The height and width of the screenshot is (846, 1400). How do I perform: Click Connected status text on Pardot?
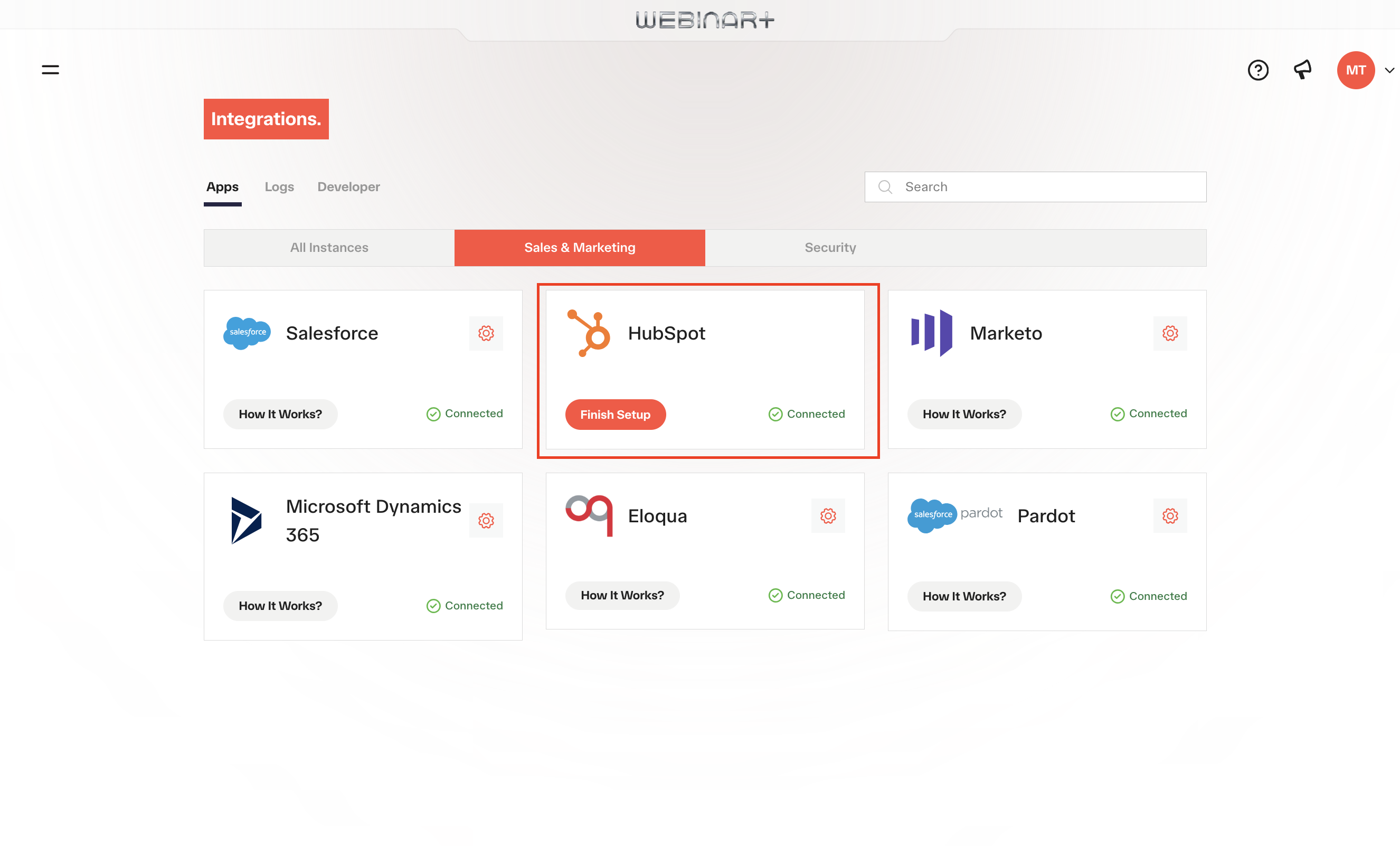pos(1158,596)
